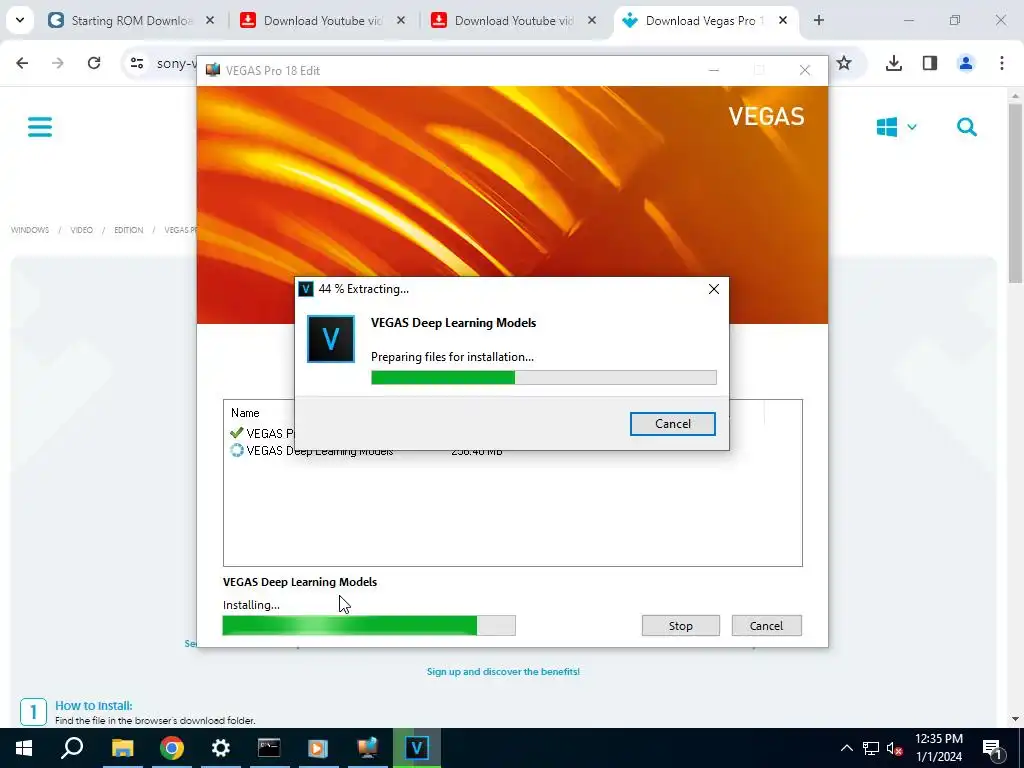The height and width of the screenshot is (768, 1024).
Task: Open Command Prompt from taskbar
Action: 269,748
